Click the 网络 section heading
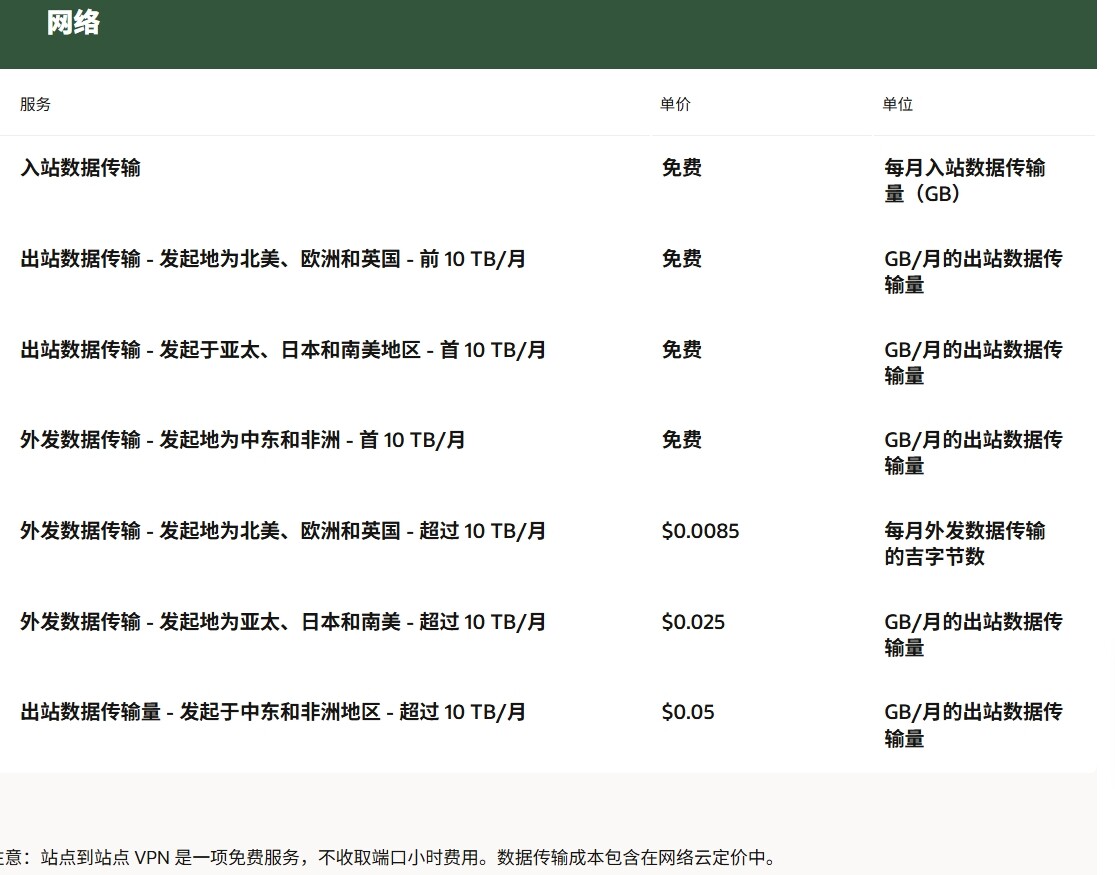The image size is (1115, 875). [x=73, y=22]
